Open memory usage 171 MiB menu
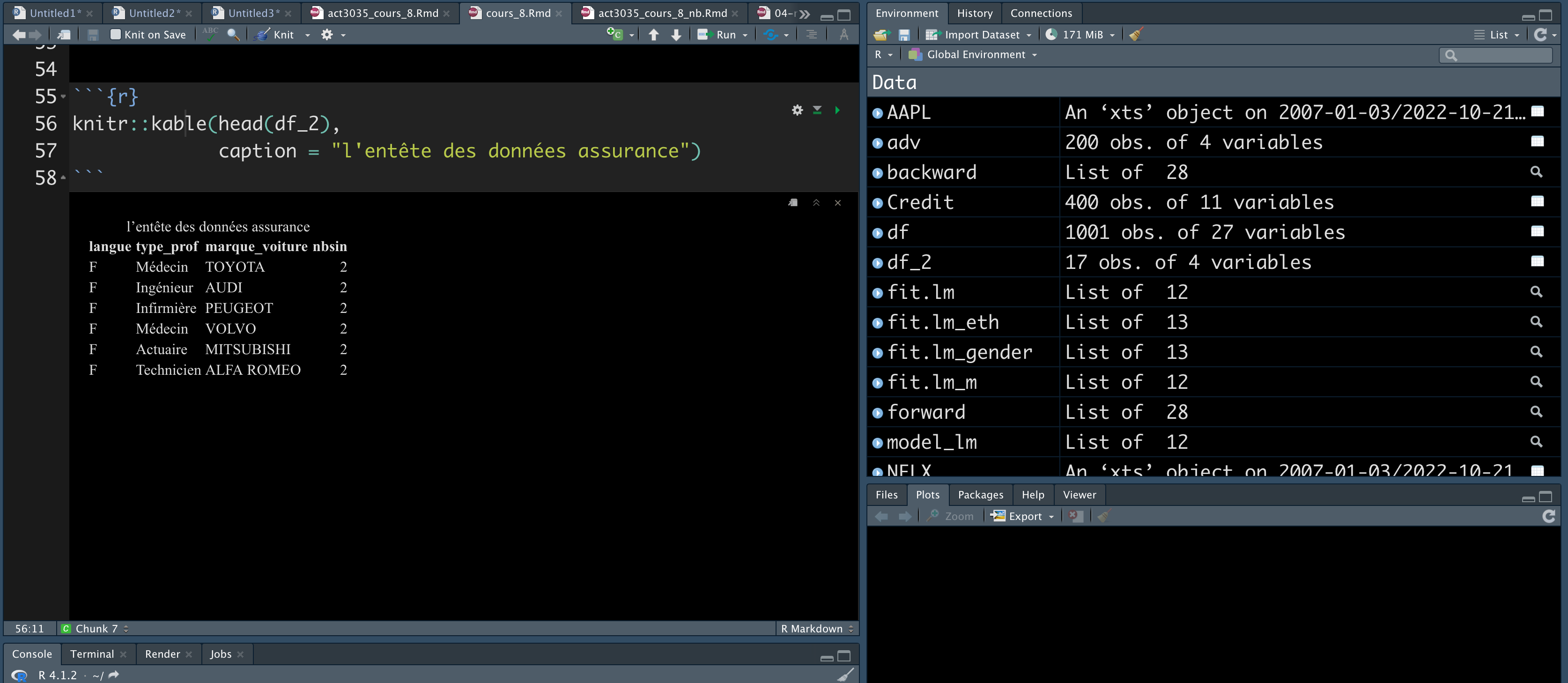1568x683 pixels. 1080,35
